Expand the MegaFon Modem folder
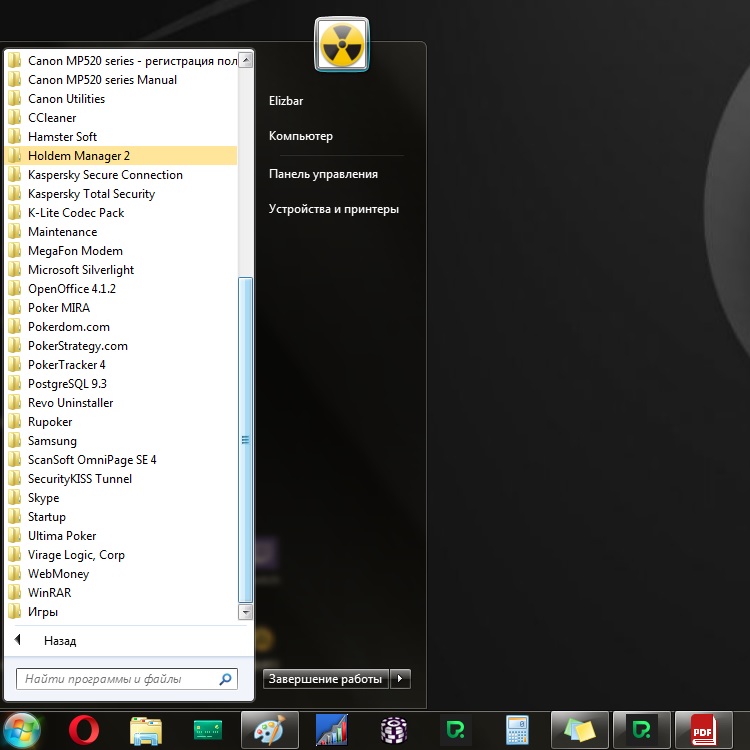Screen dimensions: 750x750 tap(121, 251)
